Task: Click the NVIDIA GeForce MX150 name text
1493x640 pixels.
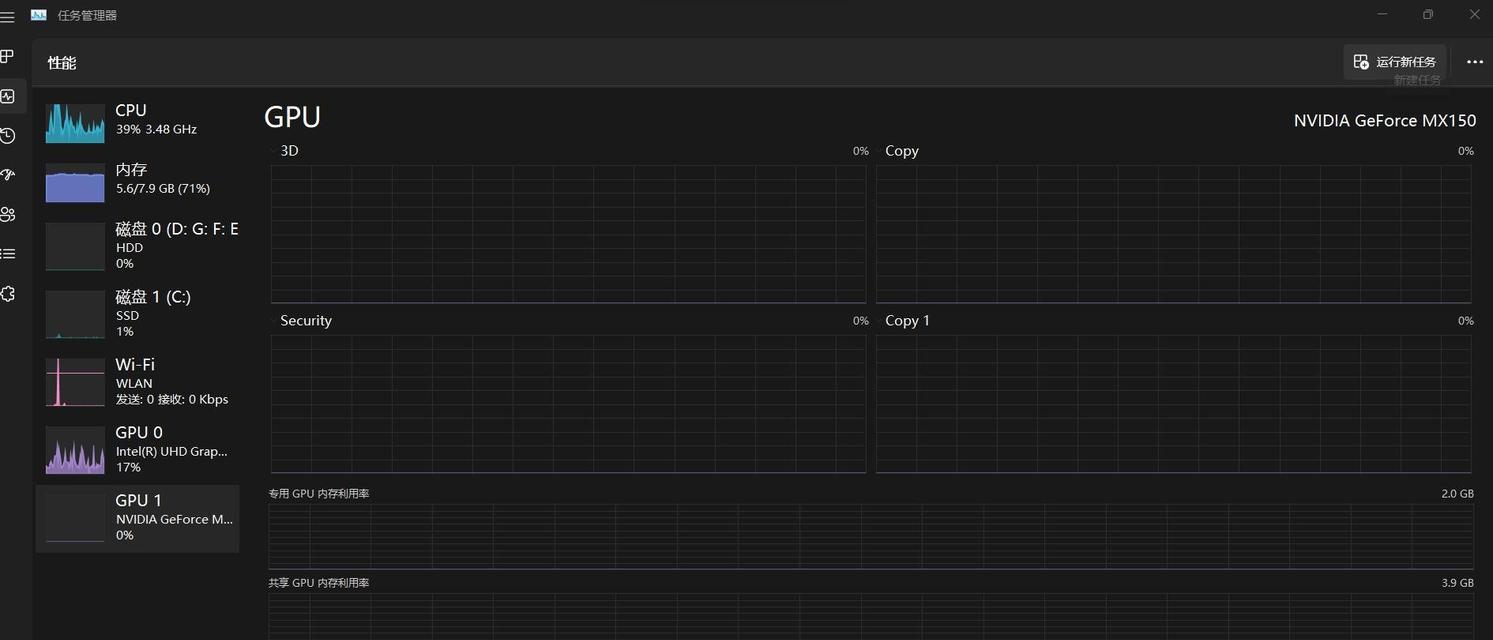Action: [x=1385, y=120]
